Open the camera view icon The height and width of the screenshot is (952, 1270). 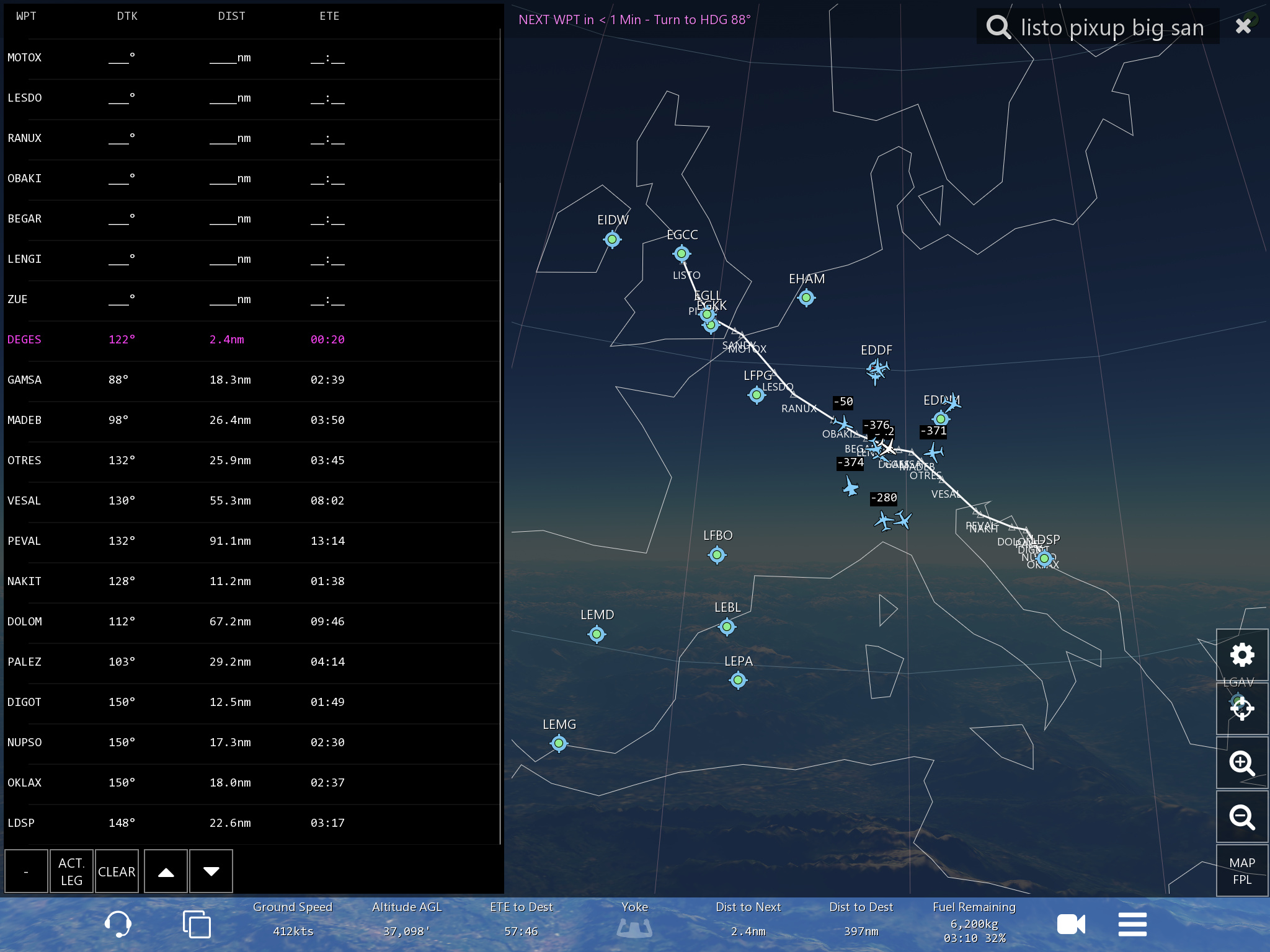pyautogui.click(x=1070, y=924)
